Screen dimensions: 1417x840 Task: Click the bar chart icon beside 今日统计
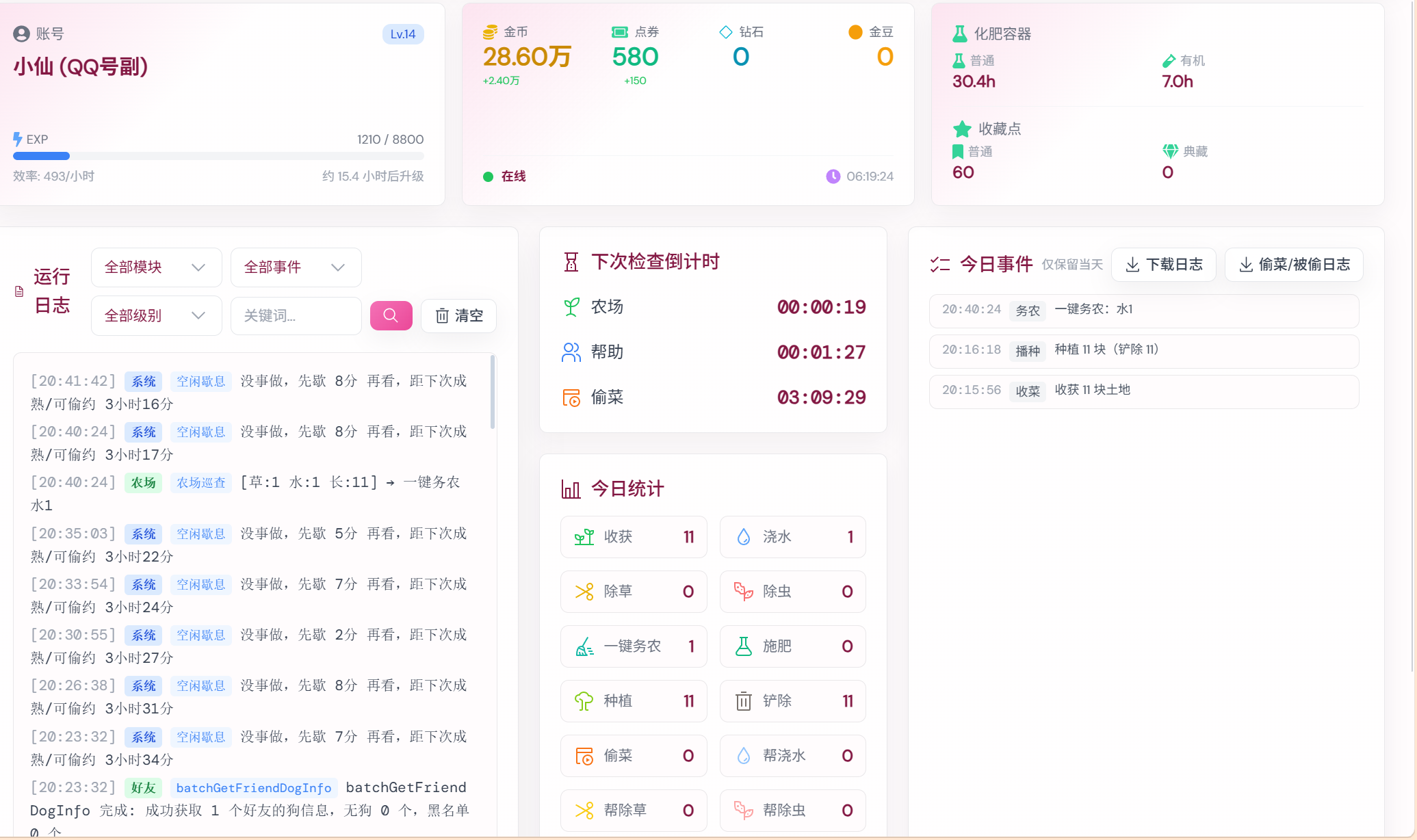point(571,489)
